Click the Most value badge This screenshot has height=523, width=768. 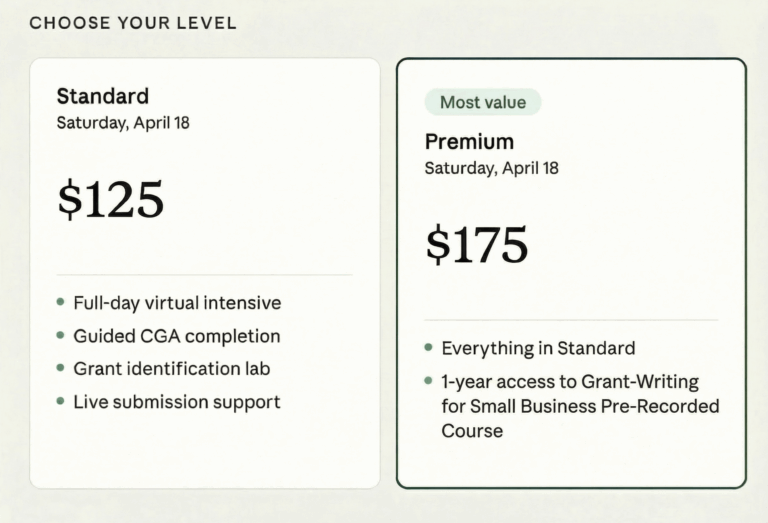[x=483, y=102]
